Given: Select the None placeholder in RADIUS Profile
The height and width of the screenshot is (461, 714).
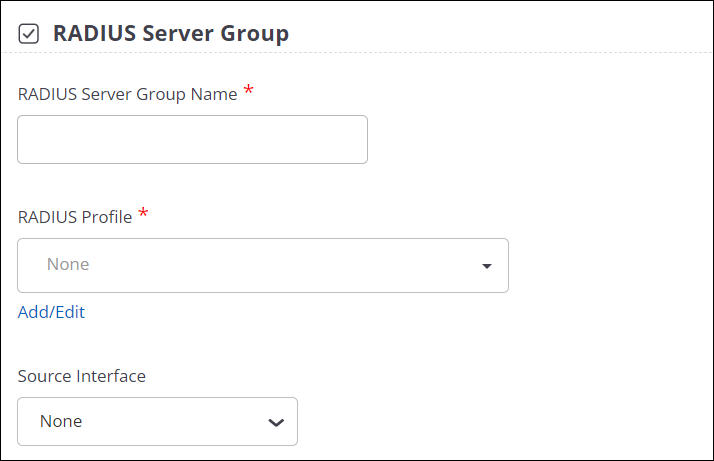Looking at the screenshot, I should [68, 264].
